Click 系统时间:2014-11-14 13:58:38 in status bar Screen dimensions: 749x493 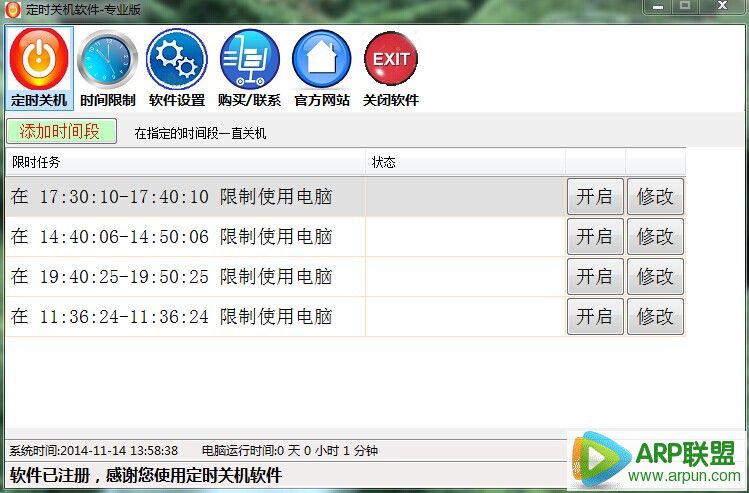[x=94, y=450]
